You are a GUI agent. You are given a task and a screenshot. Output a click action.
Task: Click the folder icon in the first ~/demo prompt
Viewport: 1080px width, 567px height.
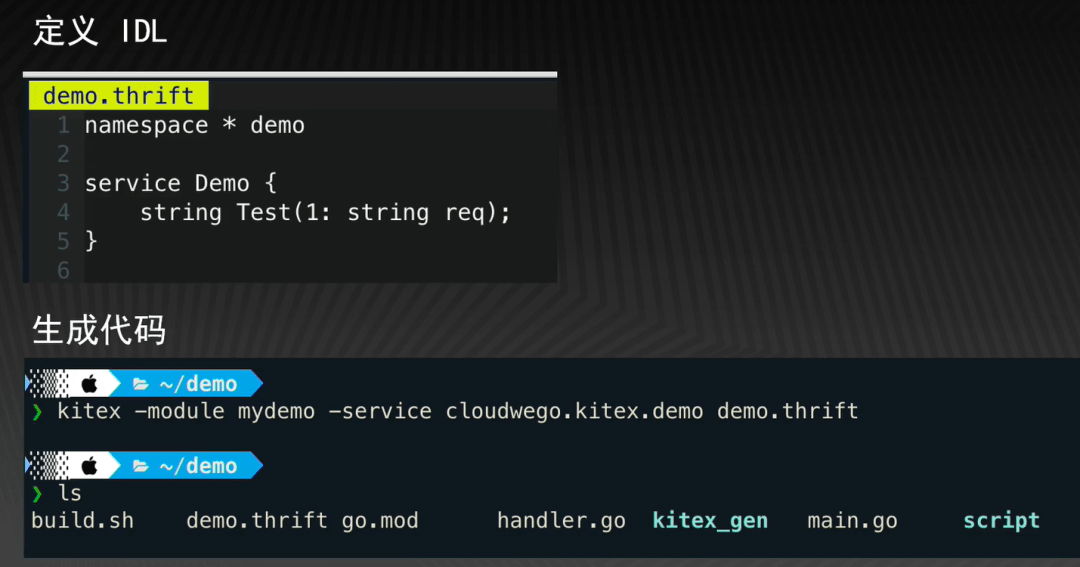(x=141, y=384)
